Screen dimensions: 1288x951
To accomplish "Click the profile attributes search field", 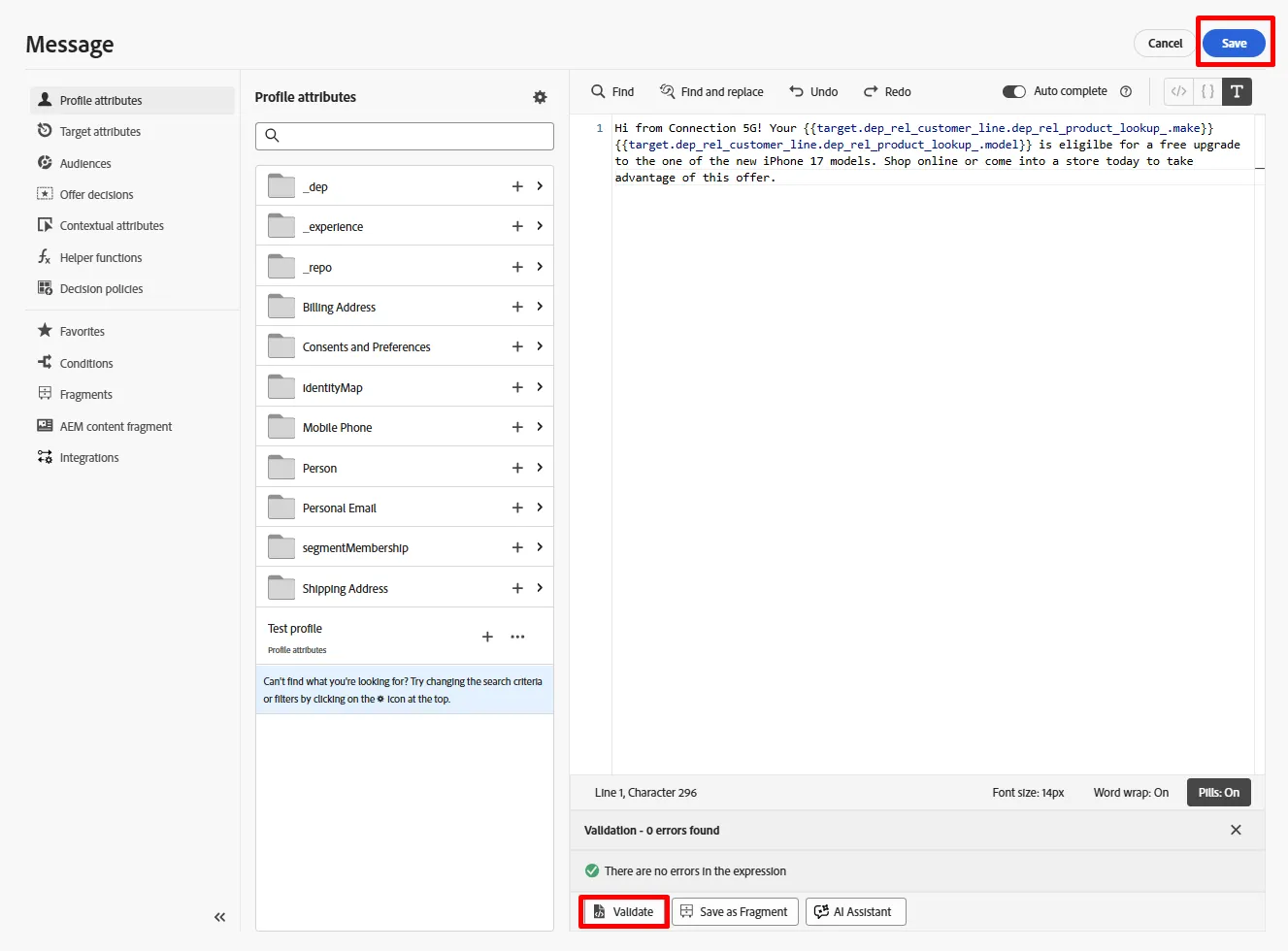I will point(405,136).
